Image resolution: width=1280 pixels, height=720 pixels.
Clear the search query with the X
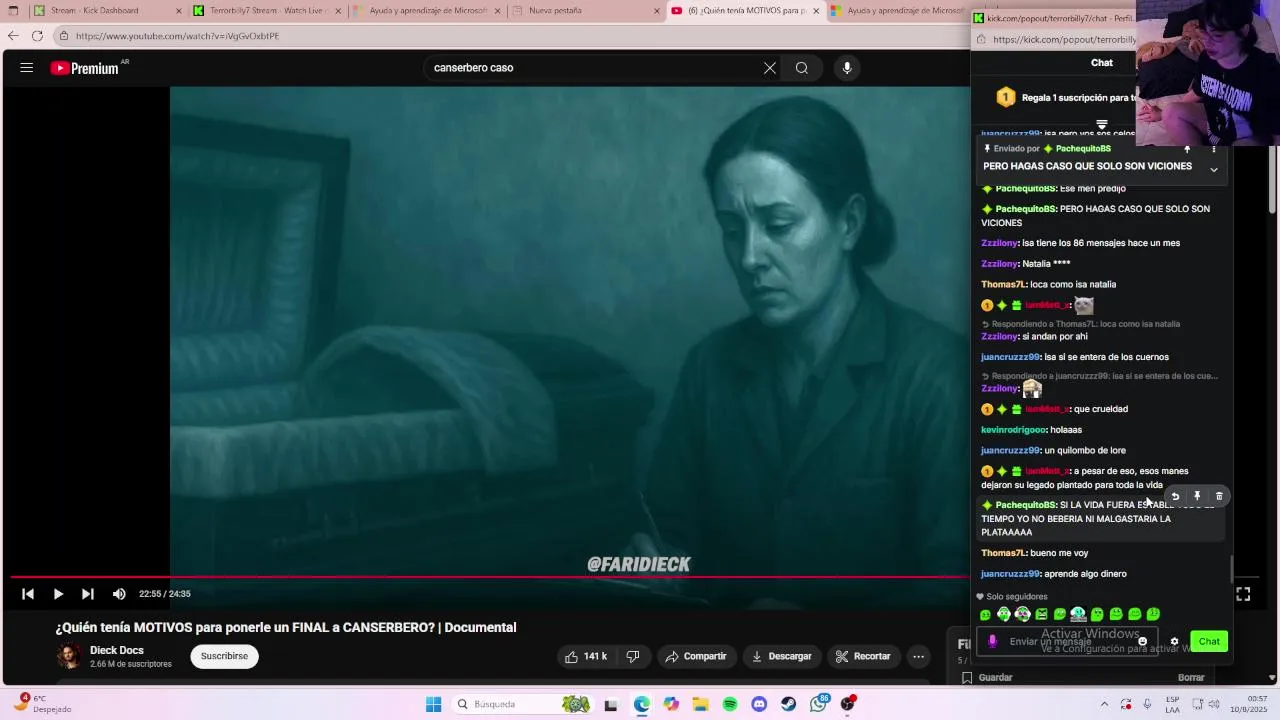[770, 68]
